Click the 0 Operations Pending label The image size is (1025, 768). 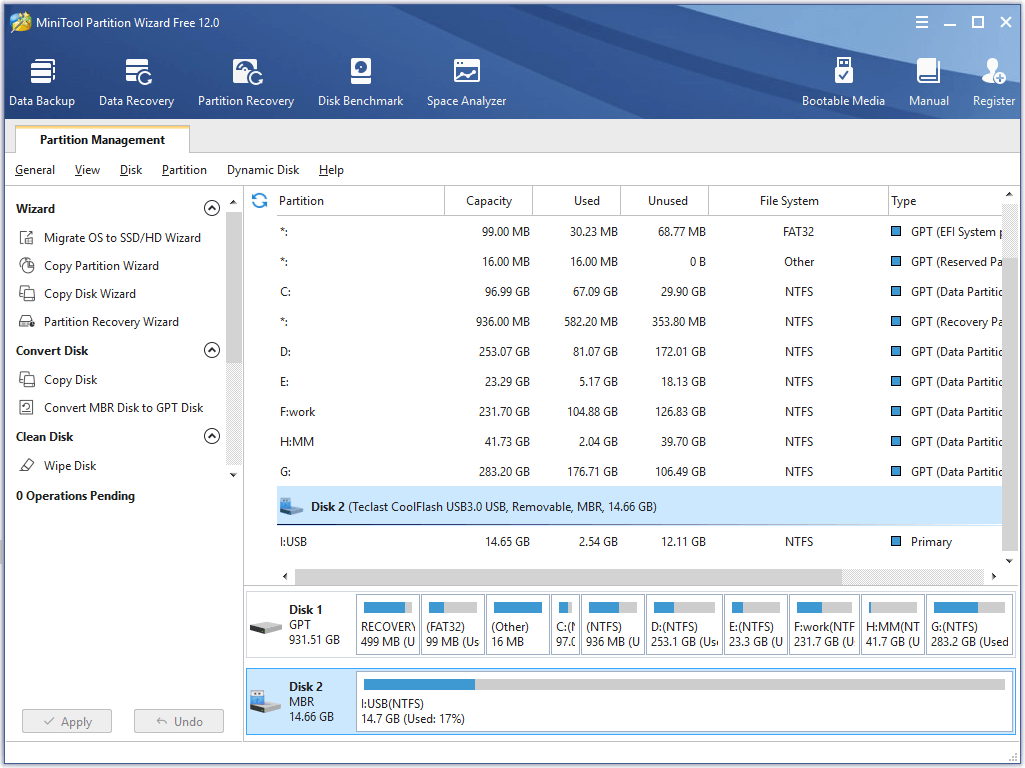click(x=75, y=496)
